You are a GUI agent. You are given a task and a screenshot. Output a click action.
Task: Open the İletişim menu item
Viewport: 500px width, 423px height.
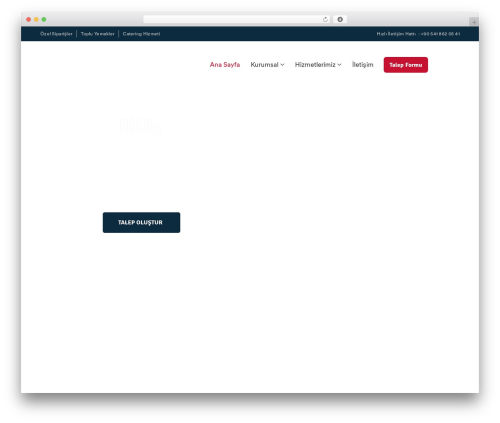pyautogui.click(x=363, y=65)
